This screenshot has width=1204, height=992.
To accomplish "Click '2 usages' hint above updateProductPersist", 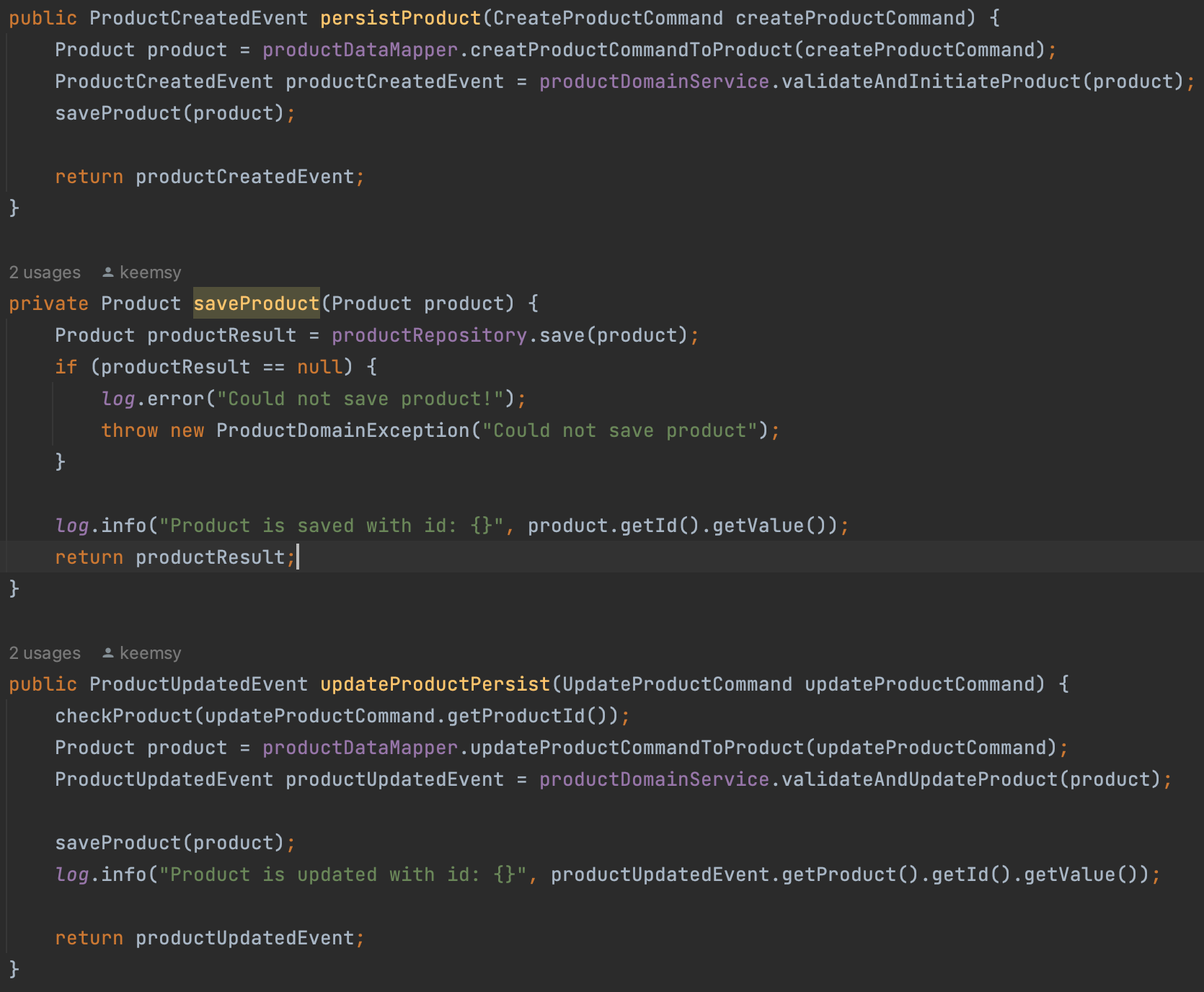I will click(x=45, y=653).
